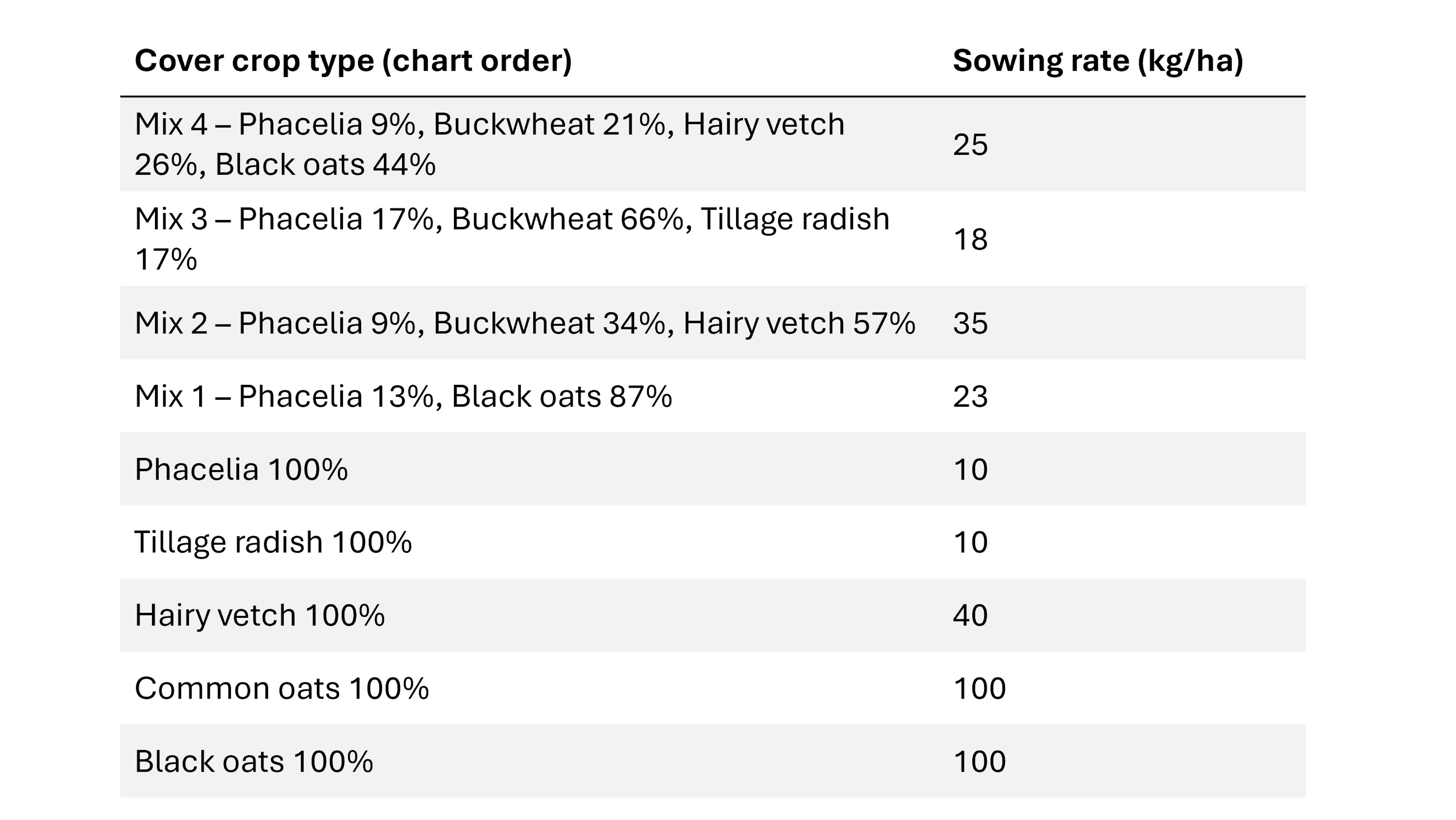Click sowing rate 18 for Mix 3
This screenshot has height=820, width=1456.
pyautogui.click(x=970, y=239)
